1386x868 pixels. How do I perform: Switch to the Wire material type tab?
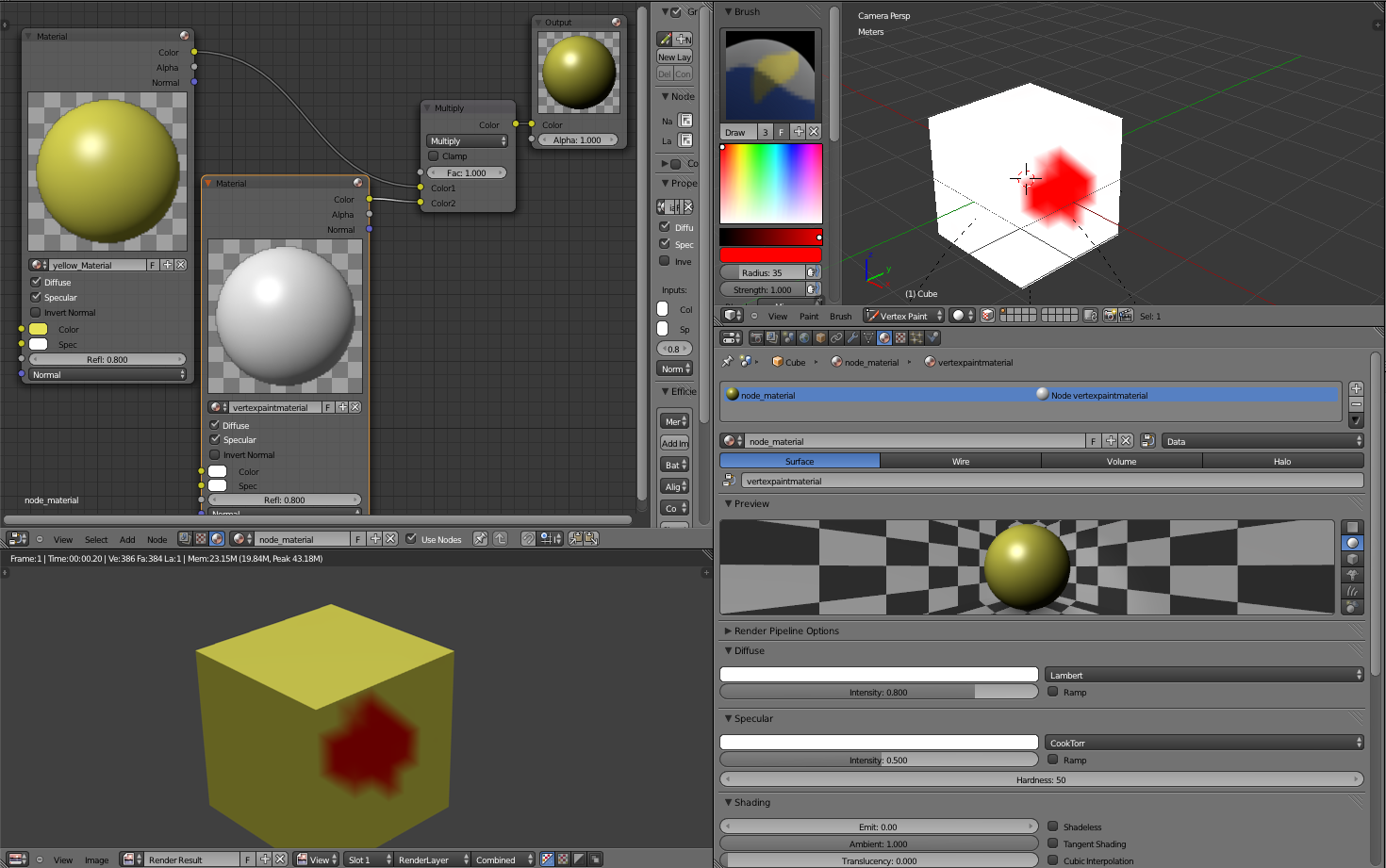click(961, 461)
